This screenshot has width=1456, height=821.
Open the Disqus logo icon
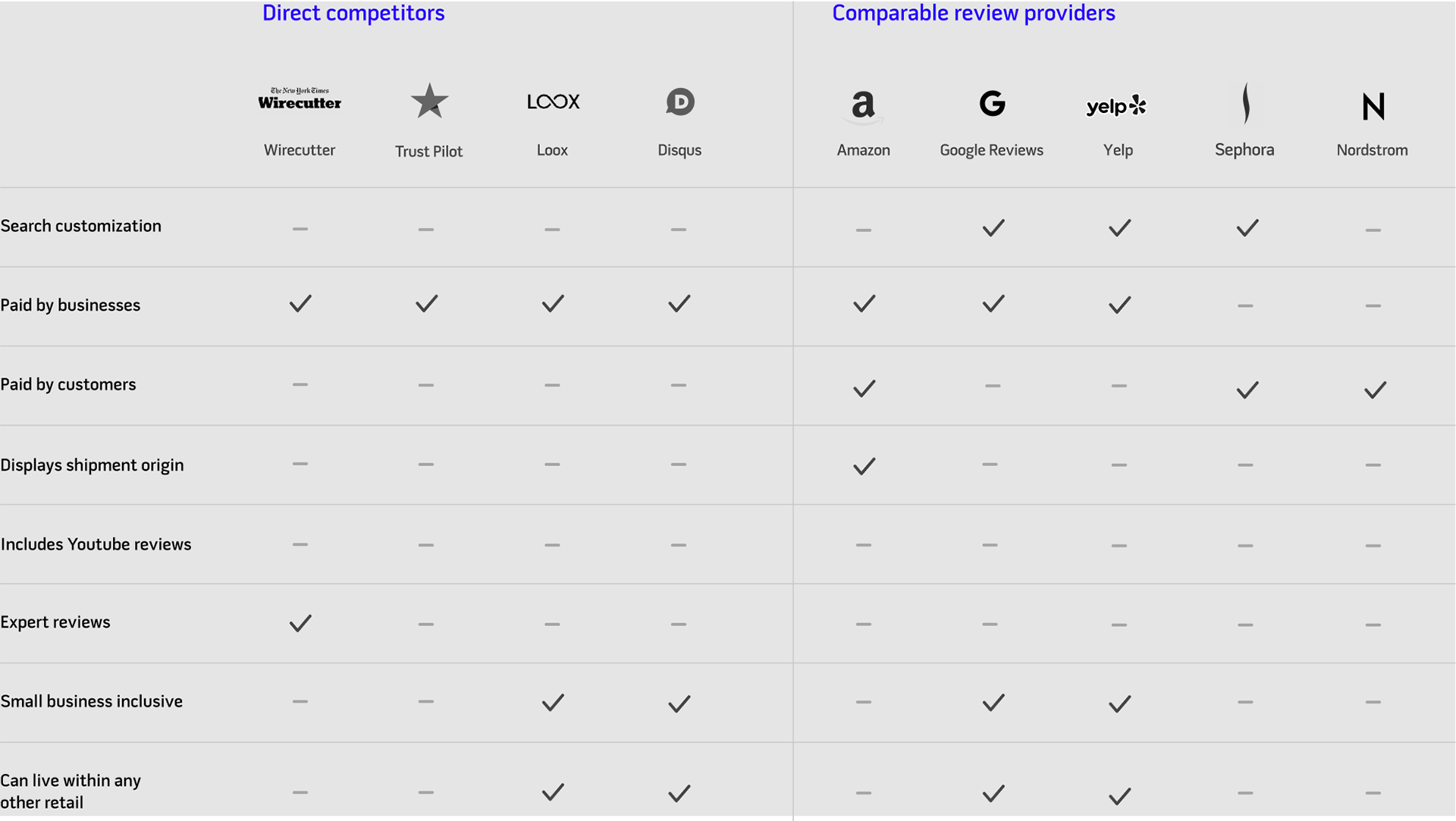[x=679, y=102]
